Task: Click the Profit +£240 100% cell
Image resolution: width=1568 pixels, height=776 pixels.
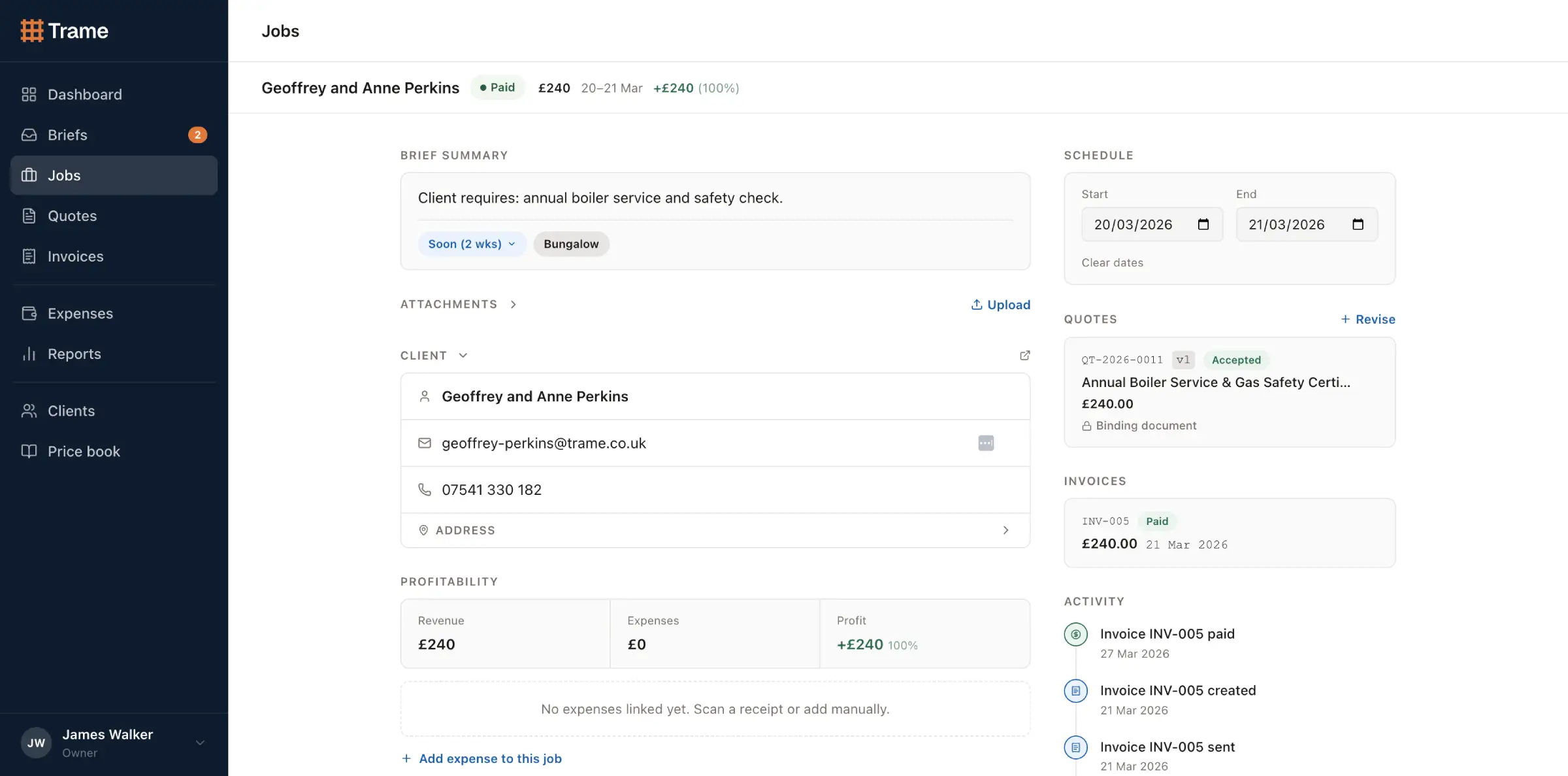Action: tap(924, 633)
